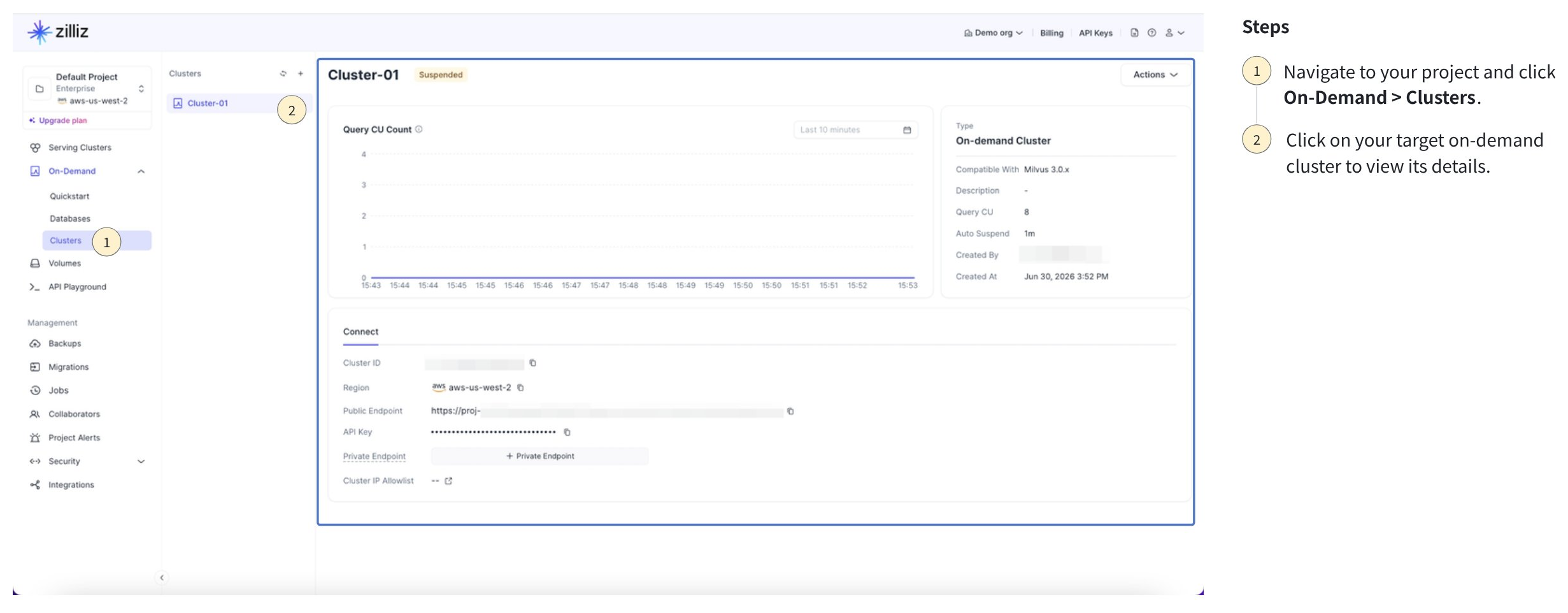Open the Integrations page
Image resolution: width=1568 pixels, height=613 pixels.
click(71, 485)
